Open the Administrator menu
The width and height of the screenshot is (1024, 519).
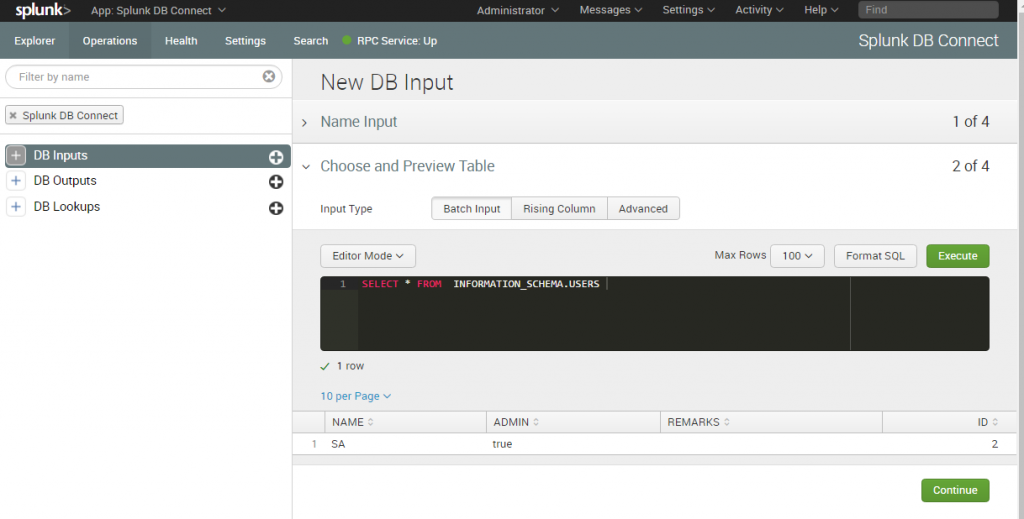tap(518, 10)
